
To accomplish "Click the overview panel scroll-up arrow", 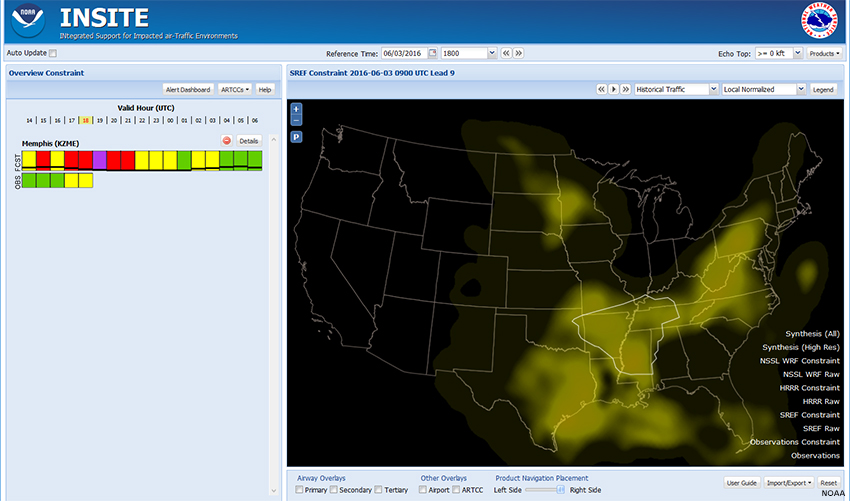I will tap(274, 139).
